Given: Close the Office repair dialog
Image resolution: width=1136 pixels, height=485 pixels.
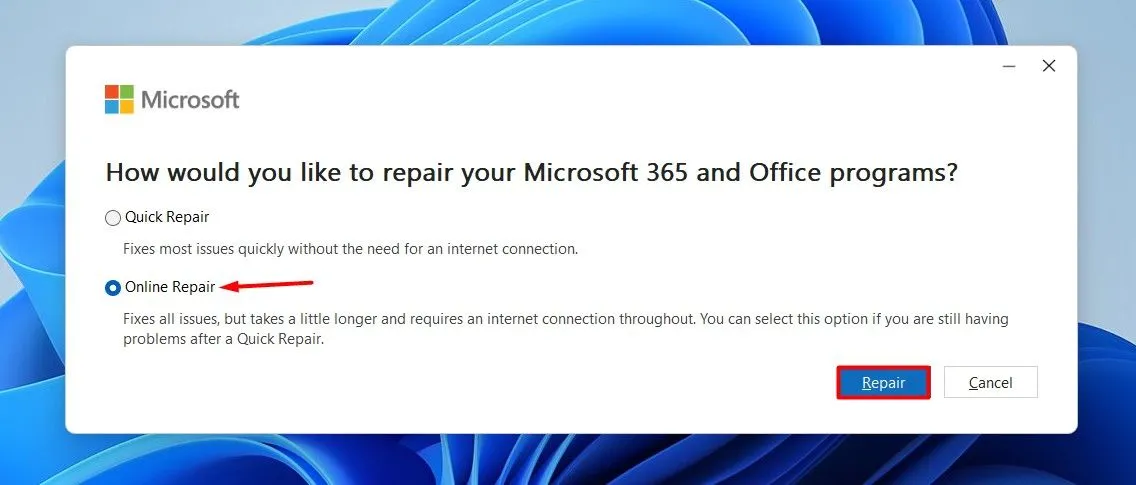Looking at the screenshot, I should pyautogui.click(x=1048, y=66).
